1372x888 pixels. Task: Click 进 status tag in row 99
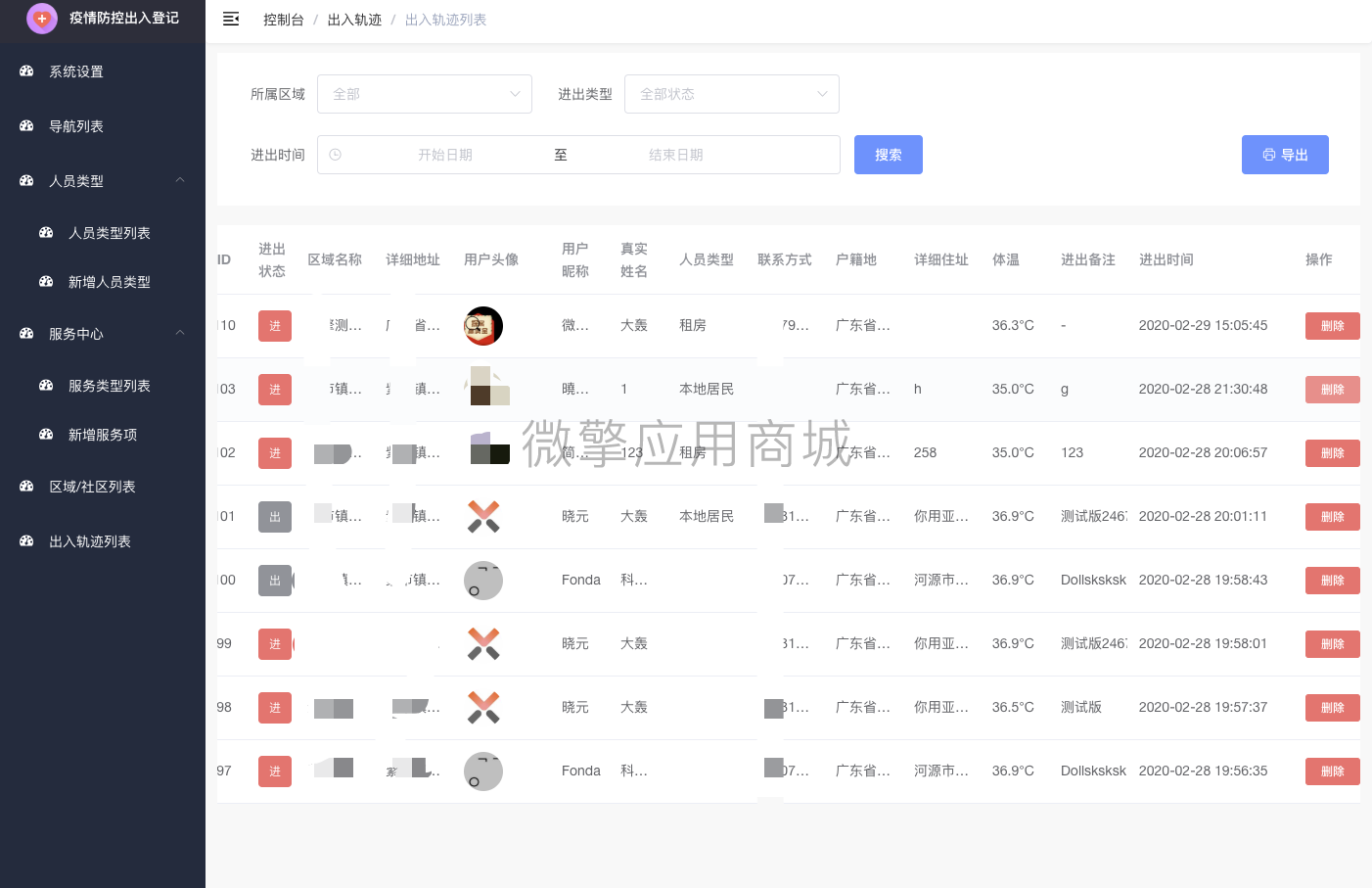click(x=275, y=644)
